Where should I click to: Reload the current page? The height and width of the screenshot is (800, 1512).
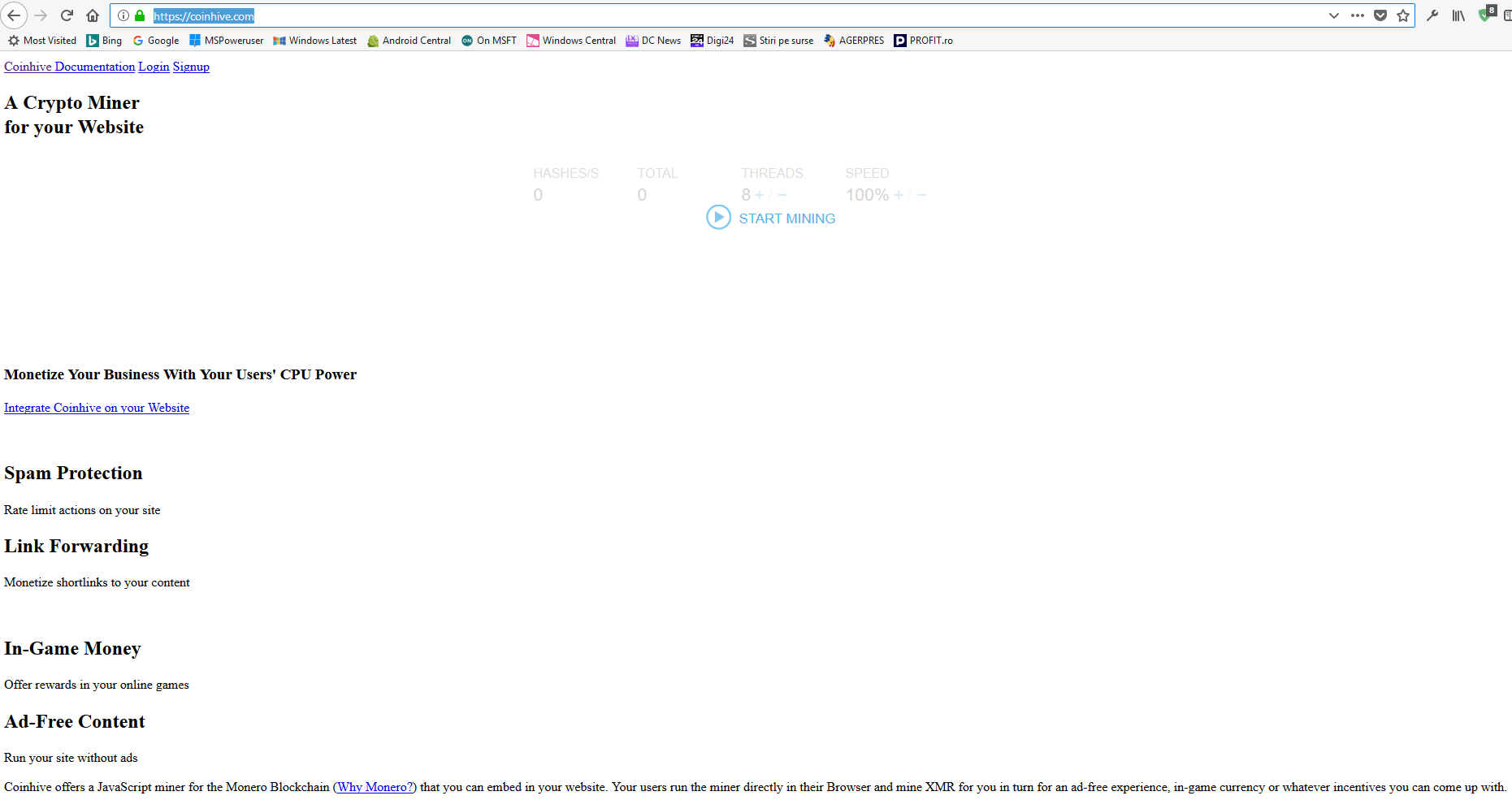click(x=67, y=15)
